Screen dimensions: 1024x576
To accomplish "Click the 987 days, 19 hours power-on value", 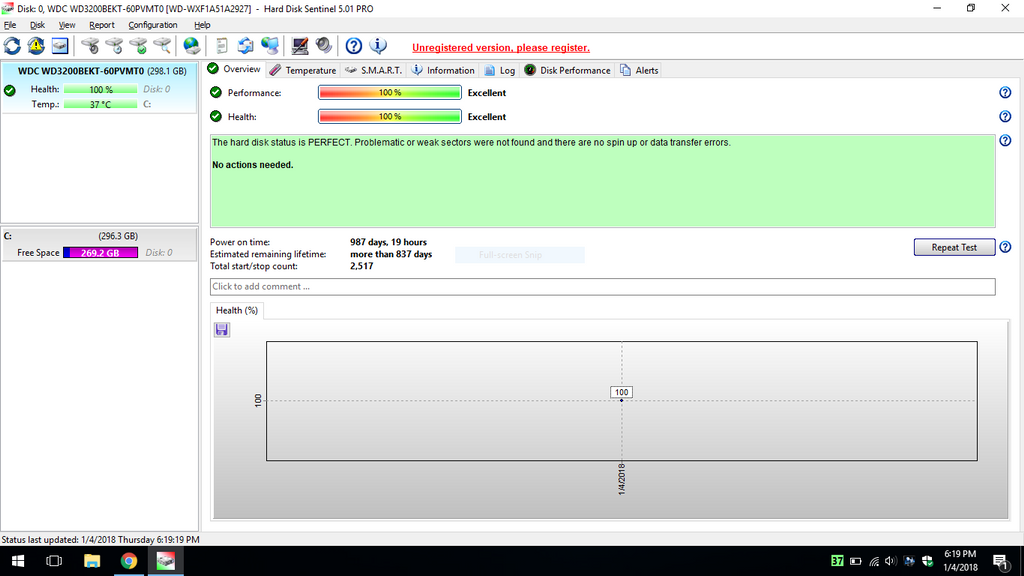I will click(389, 242).
